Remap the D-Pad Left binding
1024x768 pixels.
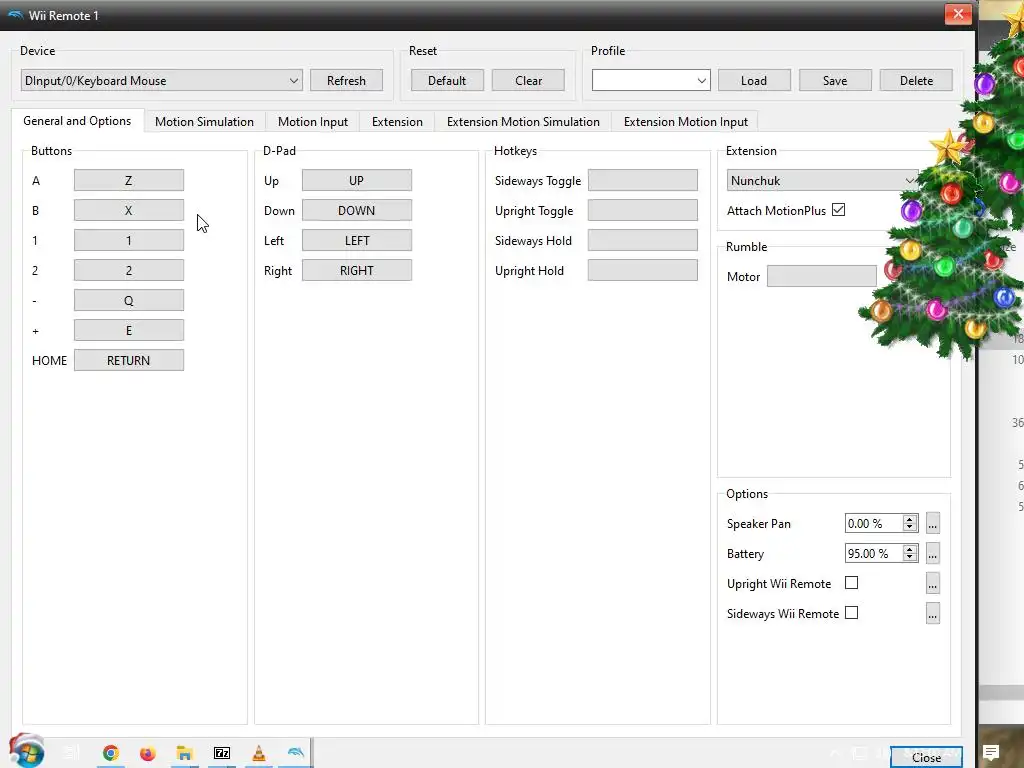(357, 240)
